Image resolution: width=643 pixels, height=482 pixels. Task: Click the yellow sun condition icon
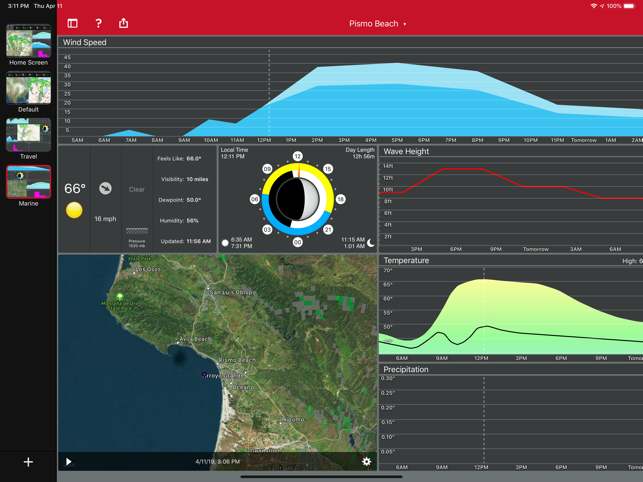[74, 210]
